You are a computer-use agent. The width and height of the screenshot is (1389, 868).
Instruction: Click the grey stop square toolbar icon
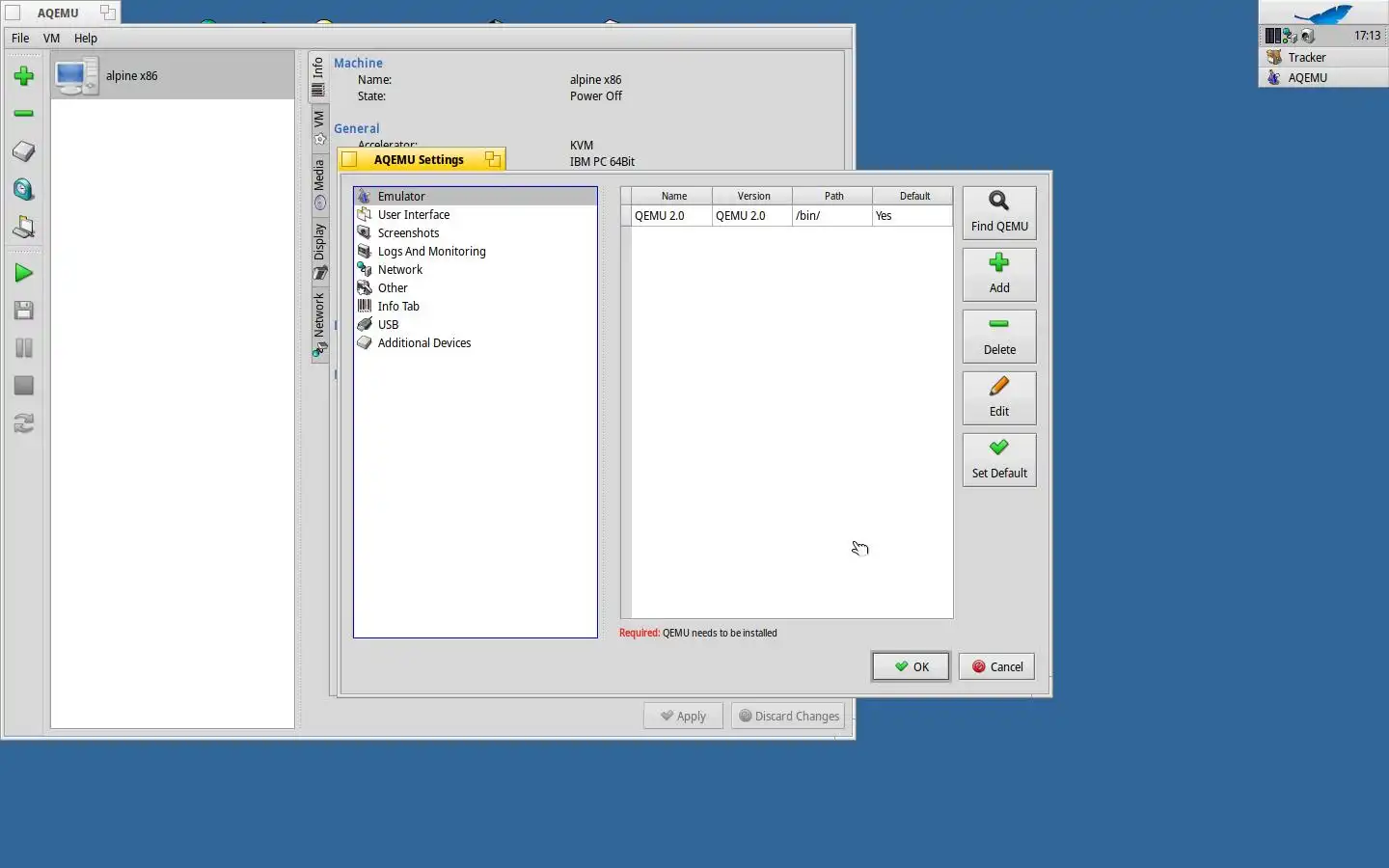24,386
